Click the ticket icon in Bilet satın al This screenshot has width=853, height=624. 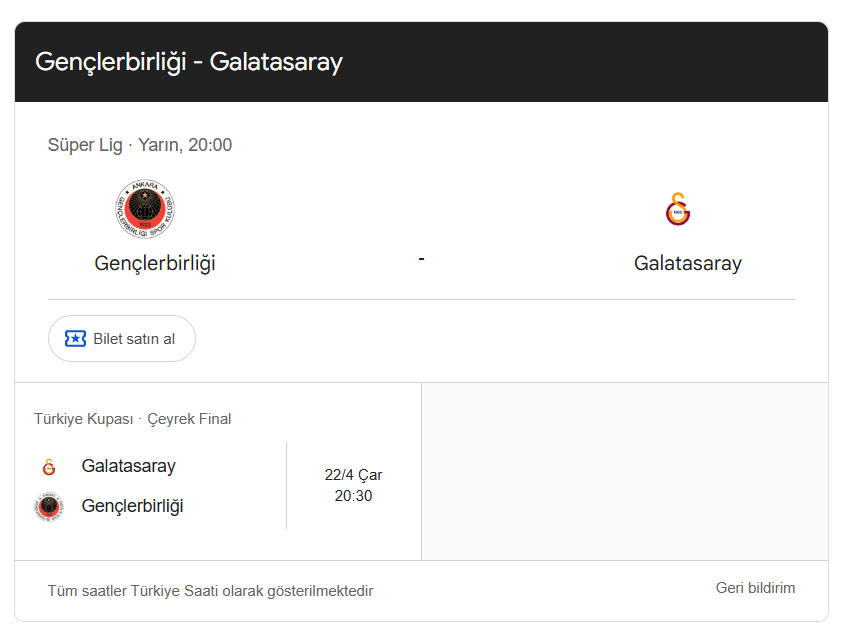(x=75, y=339)
